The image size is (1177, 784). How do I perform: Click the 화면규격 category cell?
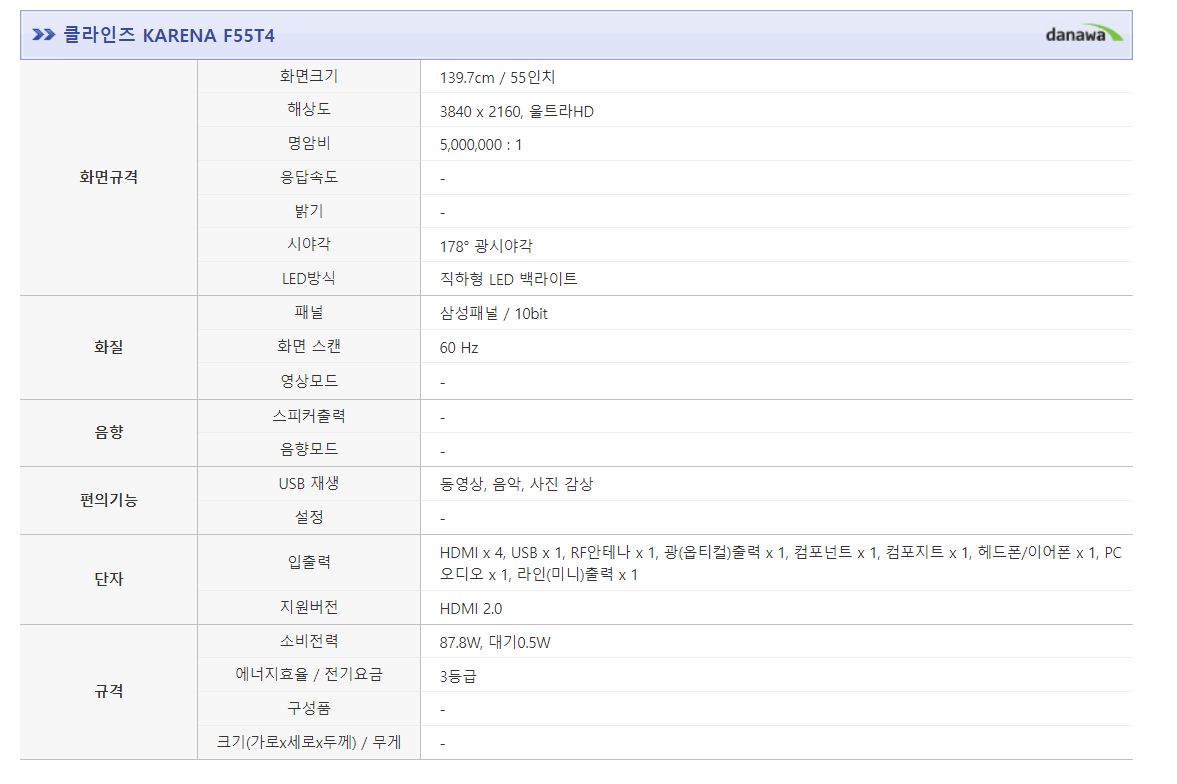click(x=109, y=177)
